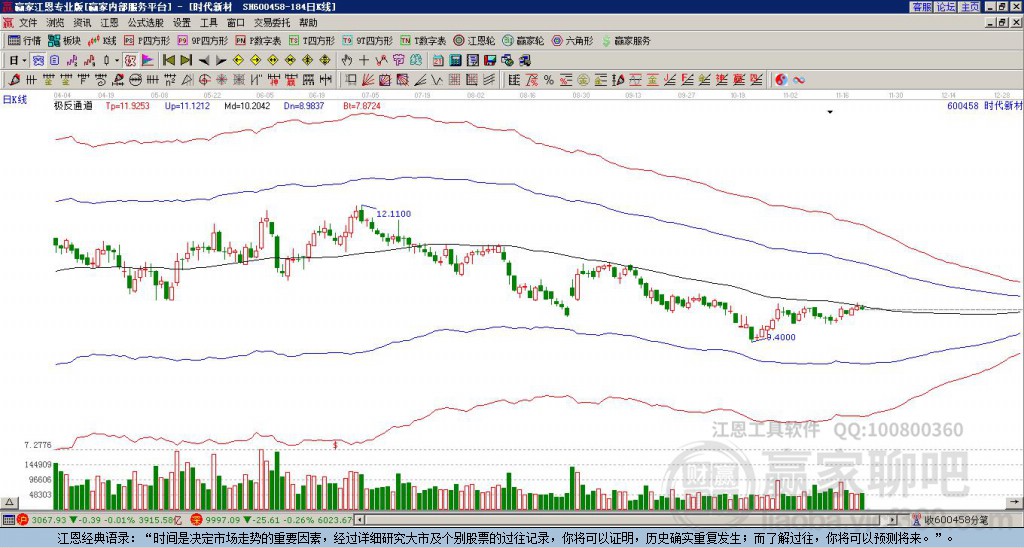Expand the candlestick chart-type dropdown arrow

click(x=117, y=61)
